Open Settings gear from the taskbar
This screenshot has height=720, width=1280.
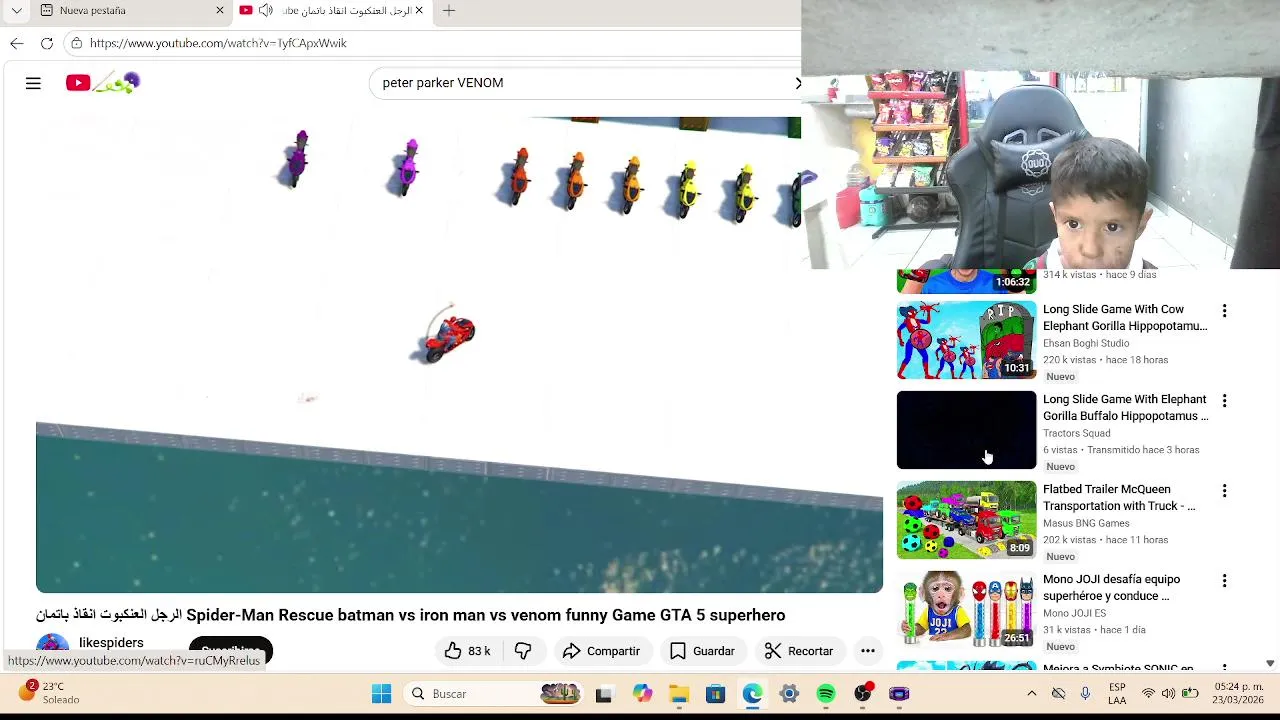pos(789,694)
